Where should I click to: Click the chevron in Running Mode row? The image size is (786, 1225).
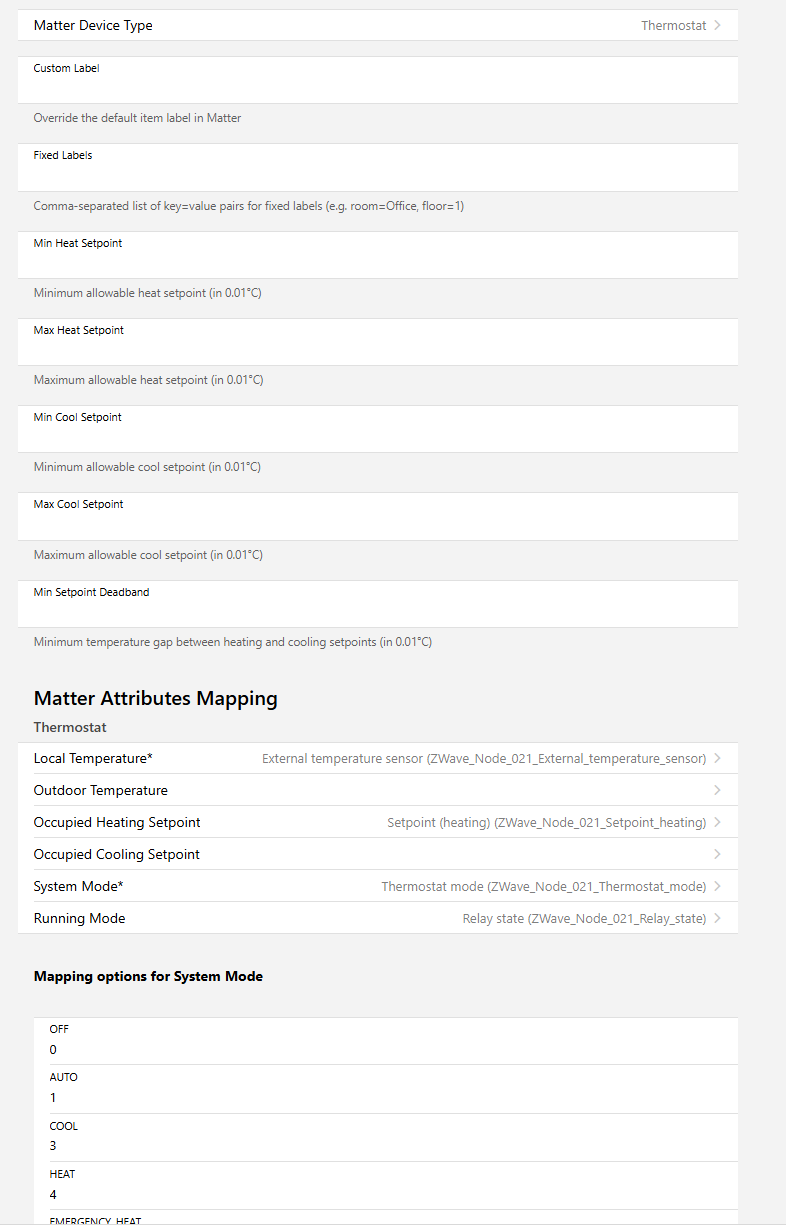718,919
